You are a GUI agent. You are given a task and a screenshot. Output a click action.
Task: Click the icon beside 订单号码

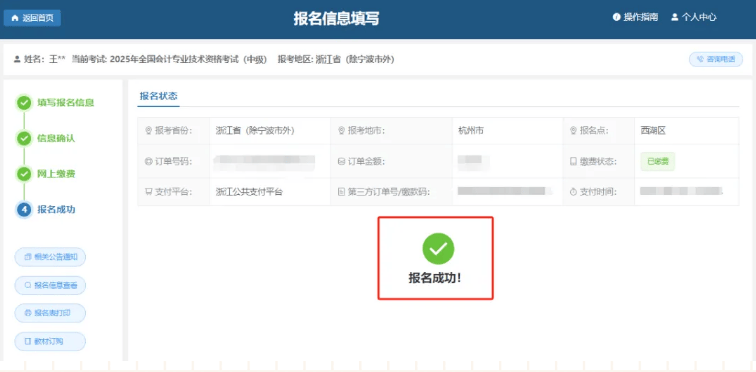148,162
